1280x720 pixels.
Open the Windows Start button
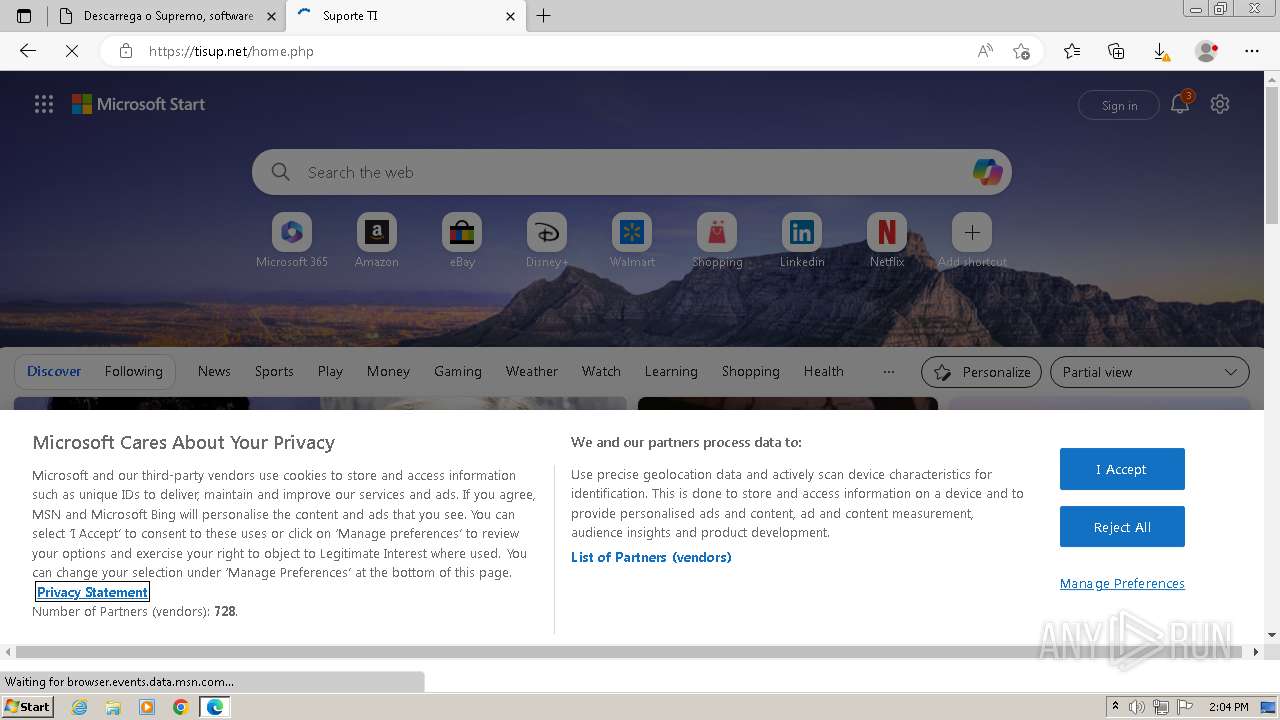28,706
